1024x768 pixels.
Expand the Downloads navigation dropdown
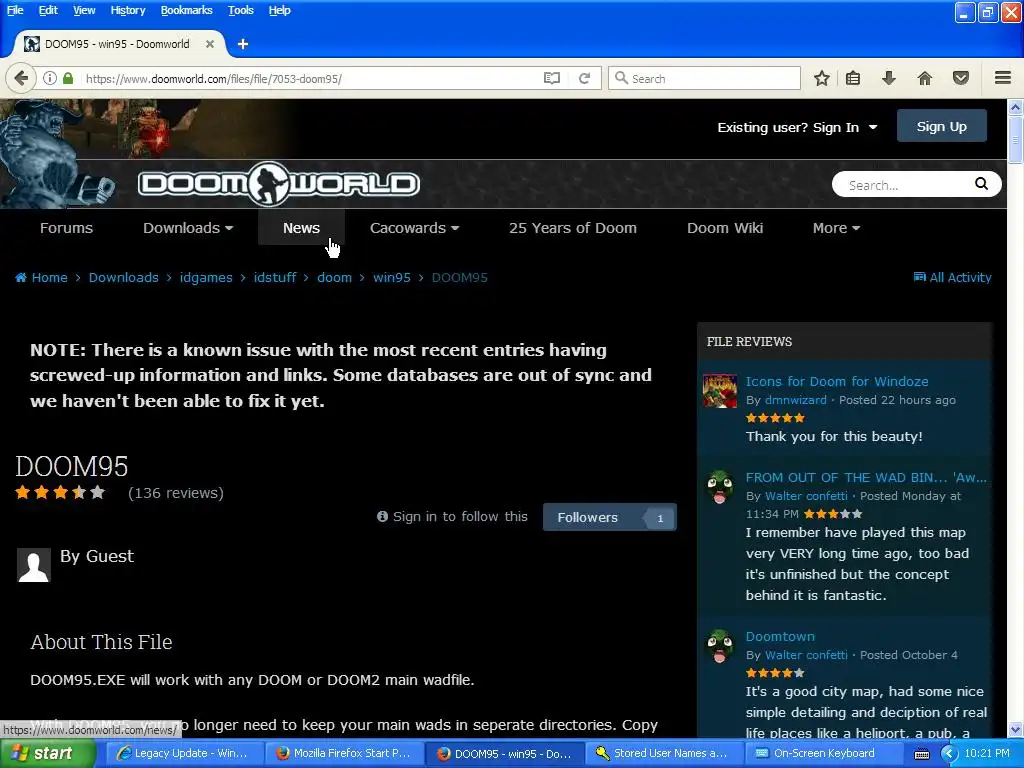(x=188, y=228)
